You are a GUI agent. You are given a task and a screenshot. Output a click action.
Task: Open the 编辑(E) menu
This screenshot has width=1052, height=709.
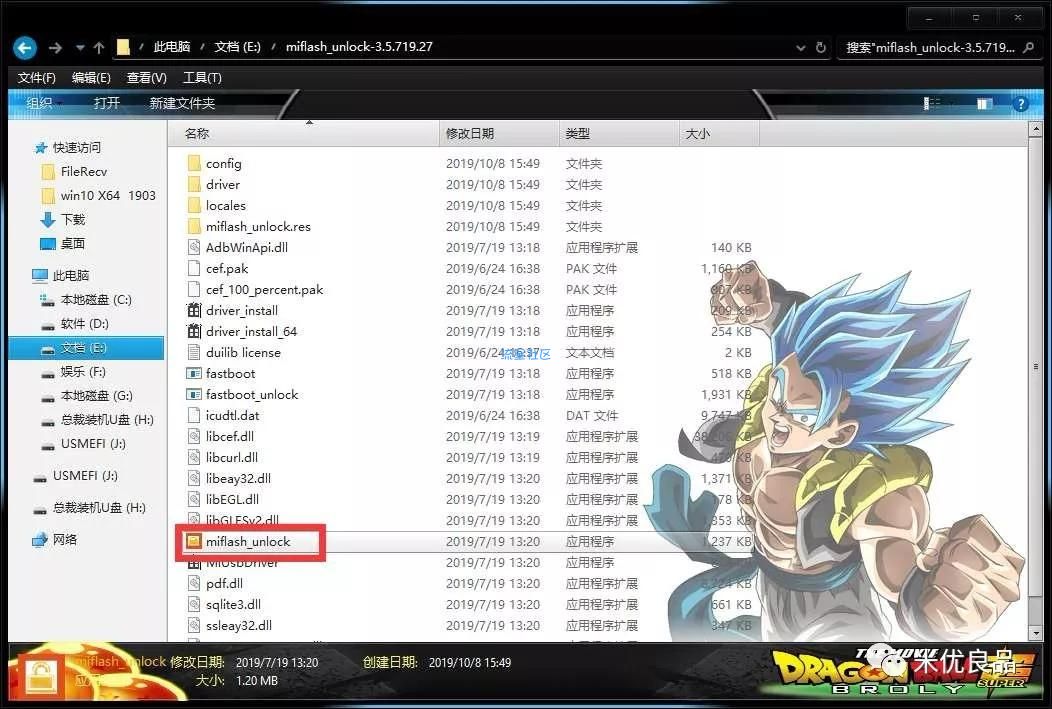[91, 78]
